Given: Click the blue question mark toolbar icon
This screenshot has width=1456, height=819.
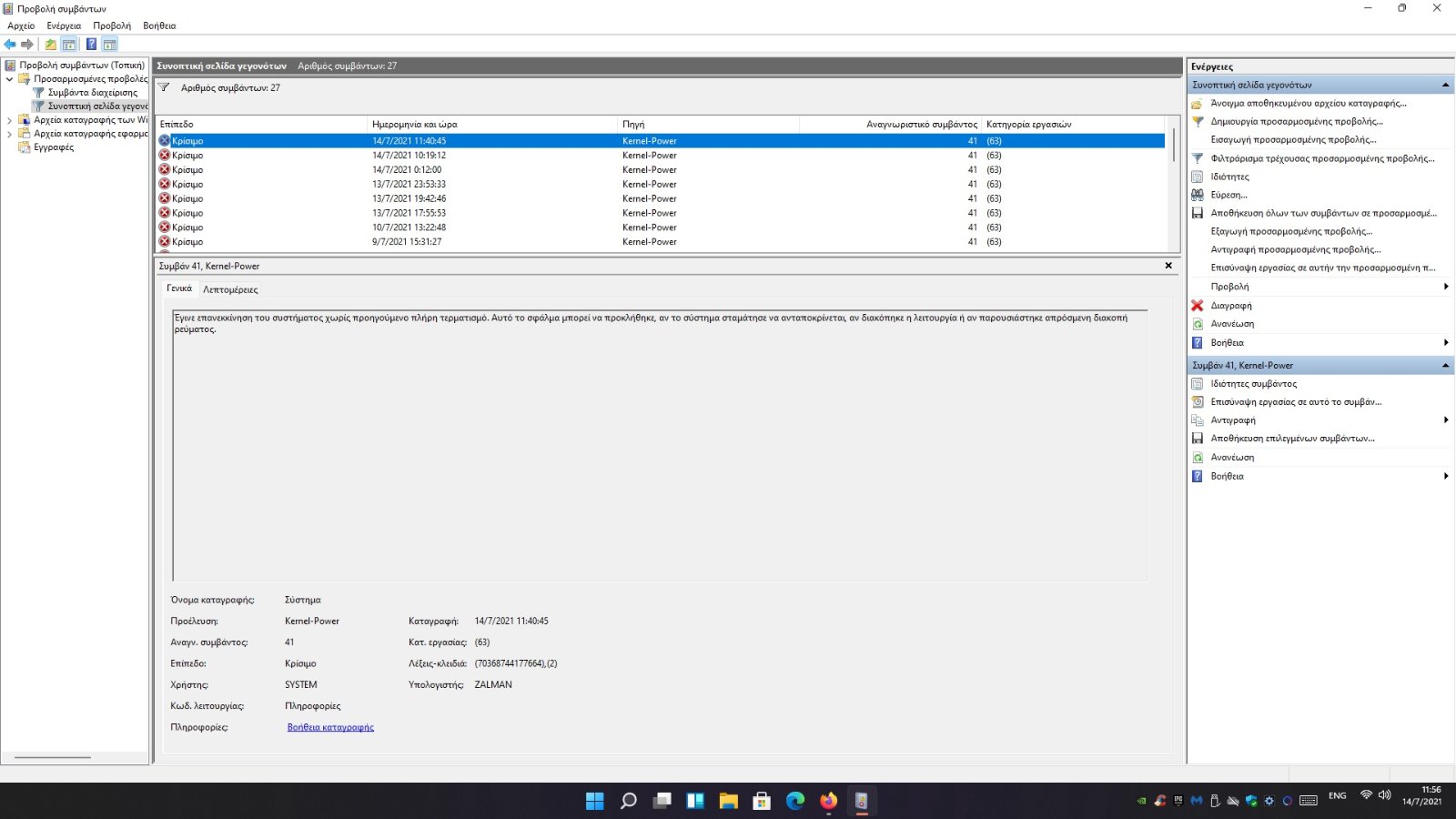Looking at the screenshot, I should click(x=91, y=45).
